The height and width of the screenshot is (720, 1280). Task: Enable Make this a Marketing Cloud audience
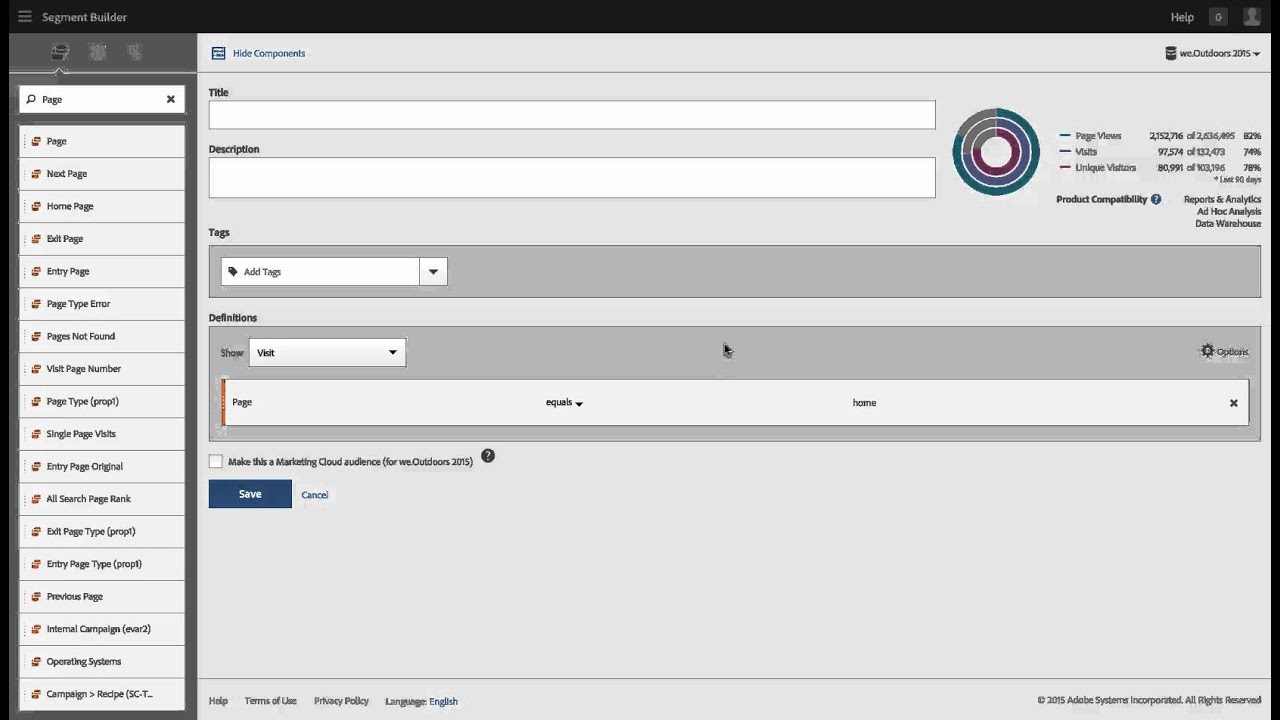[215, 461]
